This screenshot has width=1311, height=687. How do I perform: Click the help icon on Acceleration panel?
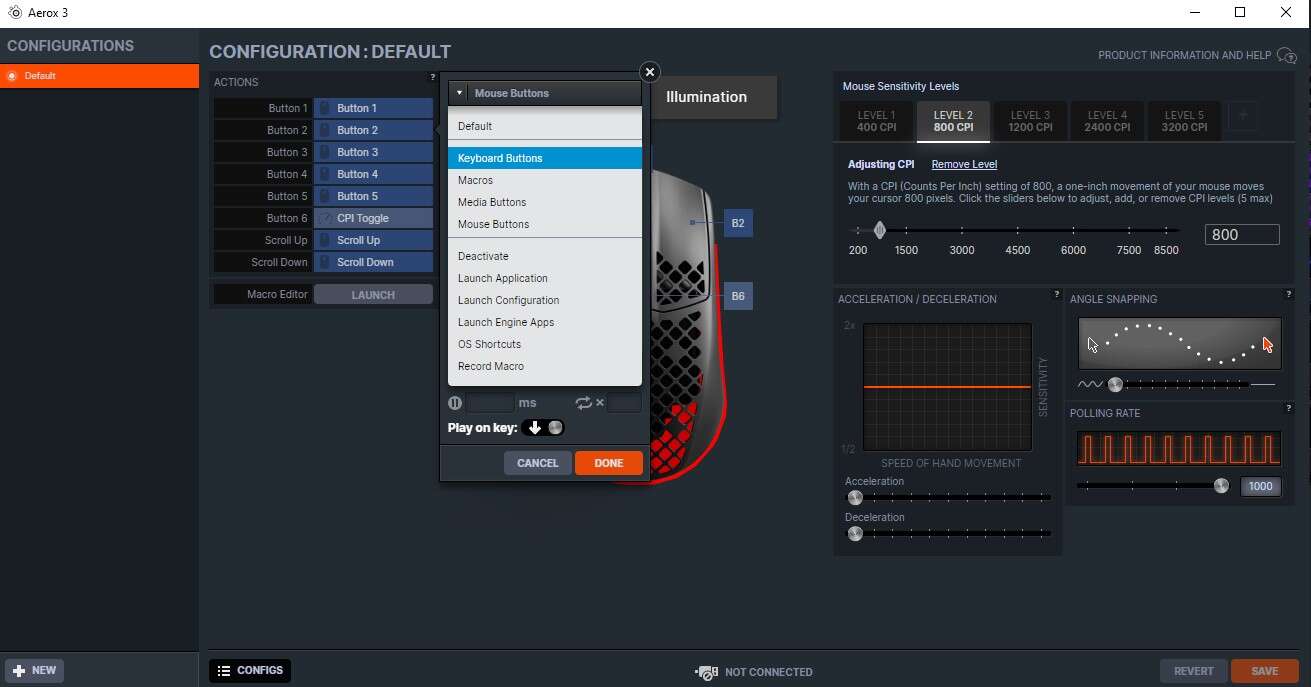coord(1056,294)
